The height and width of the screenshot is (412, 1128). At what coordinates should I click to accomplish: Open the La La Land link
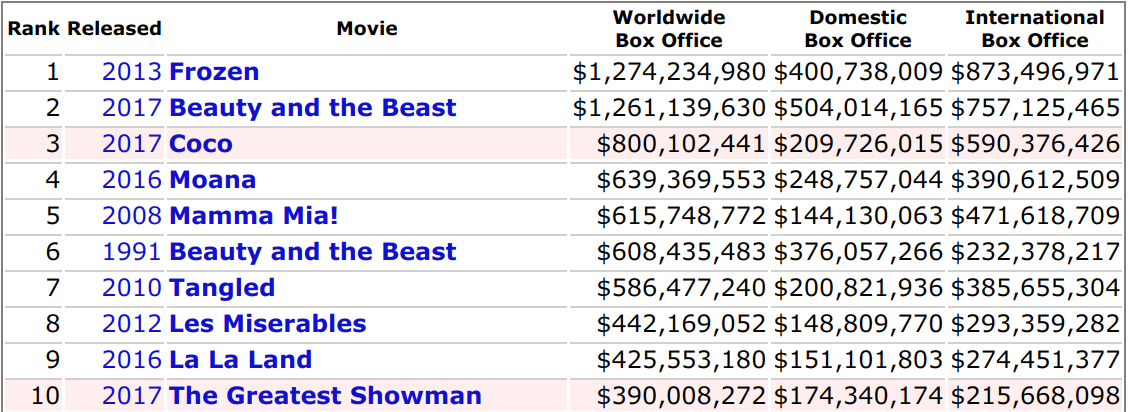(x=240, y=360)
